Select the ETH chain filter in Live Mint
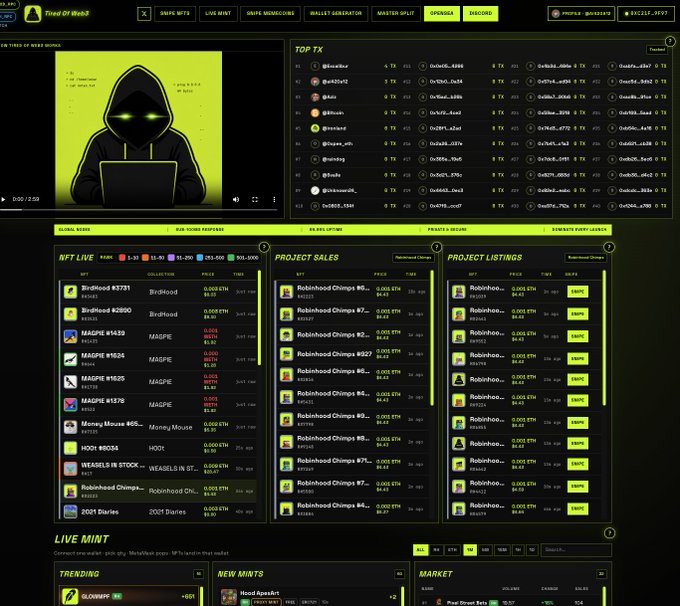The image size is (680, 606). point(452,550)
